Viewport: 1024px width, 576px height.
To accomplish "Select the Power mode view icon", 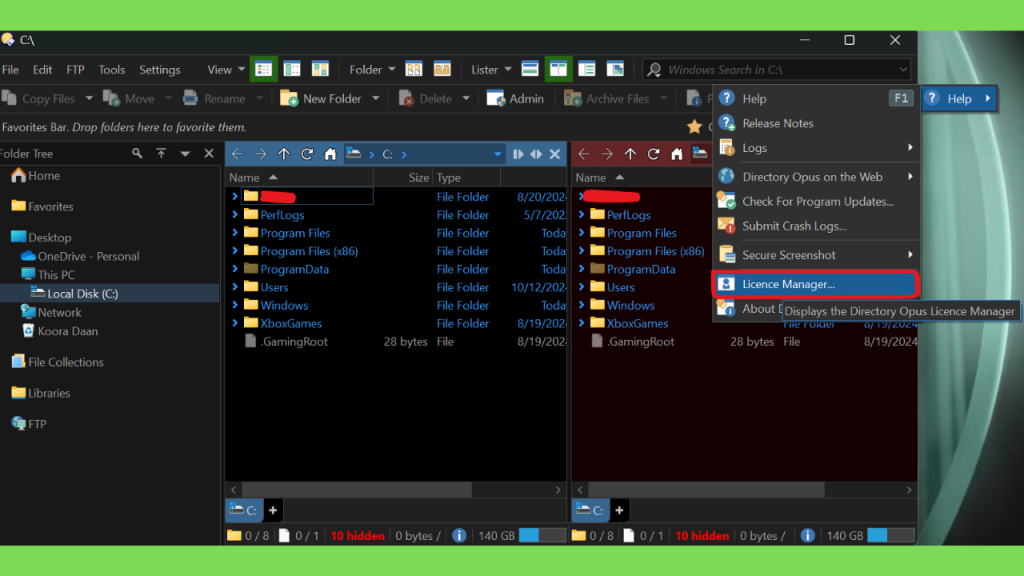I will (292, 69).
